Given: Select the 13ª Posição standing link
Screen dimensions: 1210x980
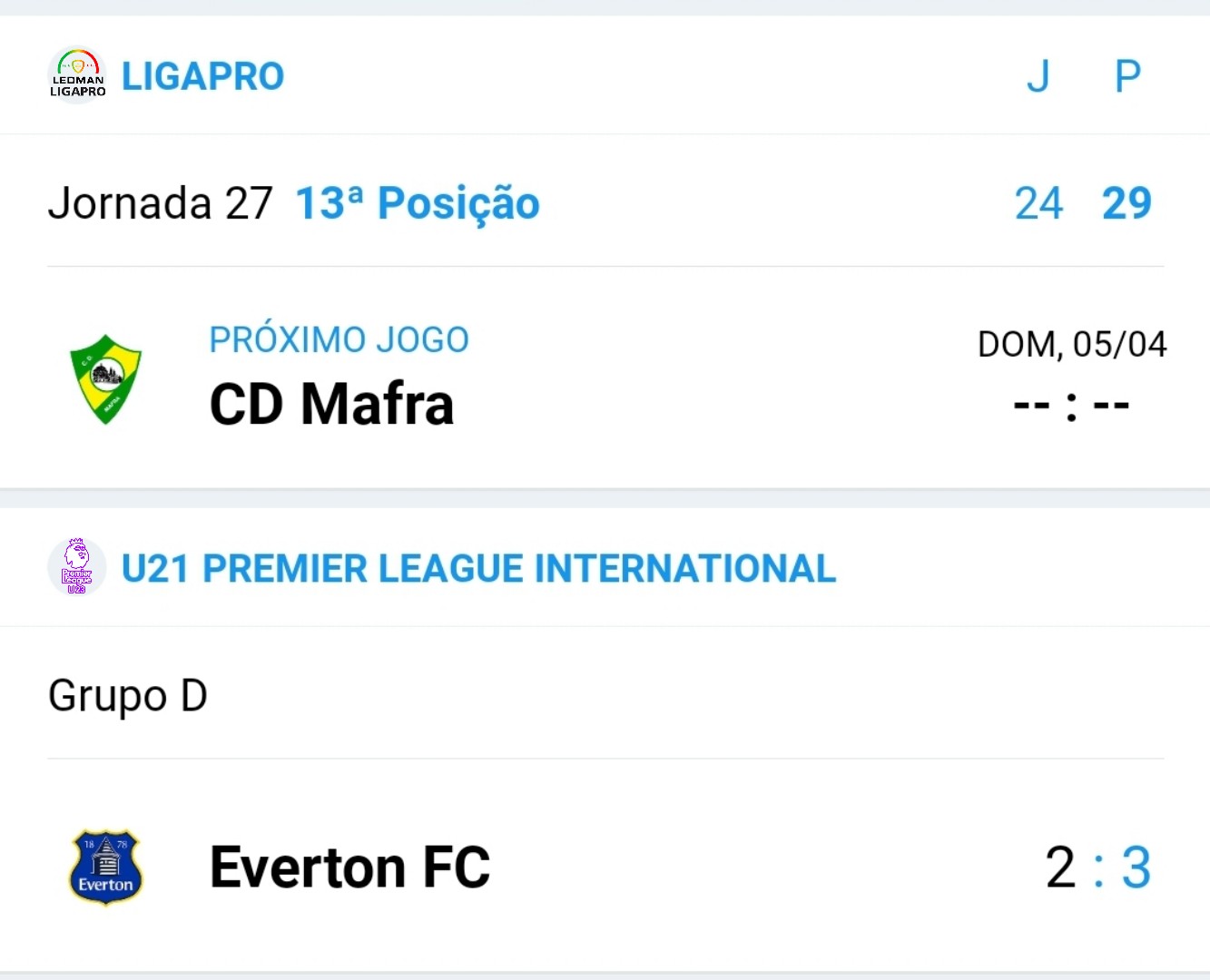Looking at the screenshot, I should tap(418, 203).
